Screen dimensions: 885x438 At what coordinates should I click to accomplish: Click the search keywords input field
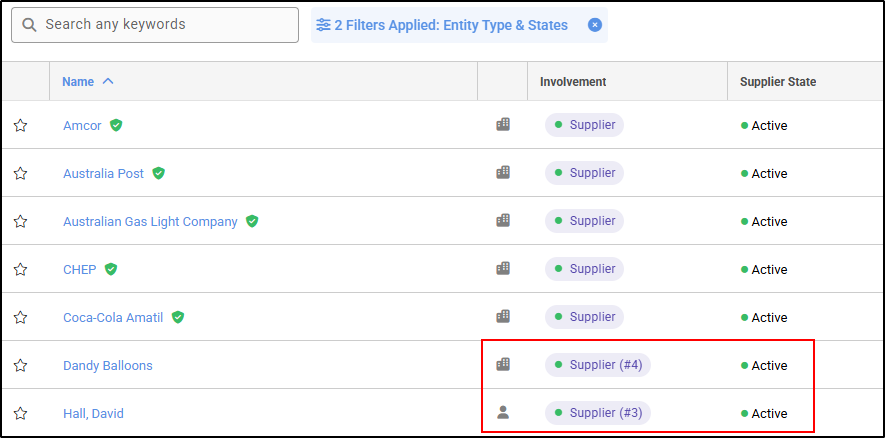coord(165,25)
